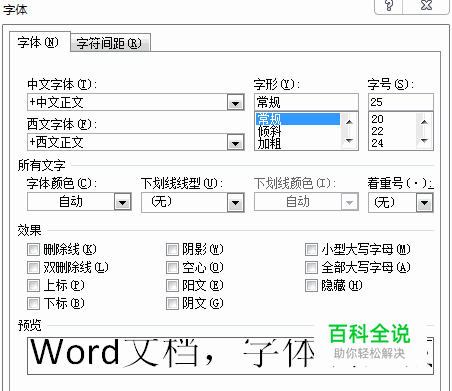Enable the 双删除线(L) checkbox

33,267
